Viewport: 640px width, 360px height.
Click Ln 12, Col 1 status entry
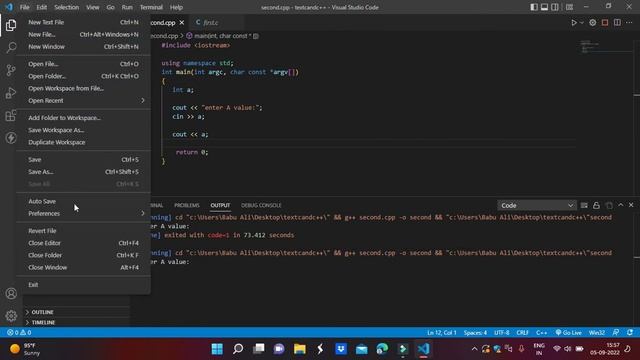(x=442, y=333)
